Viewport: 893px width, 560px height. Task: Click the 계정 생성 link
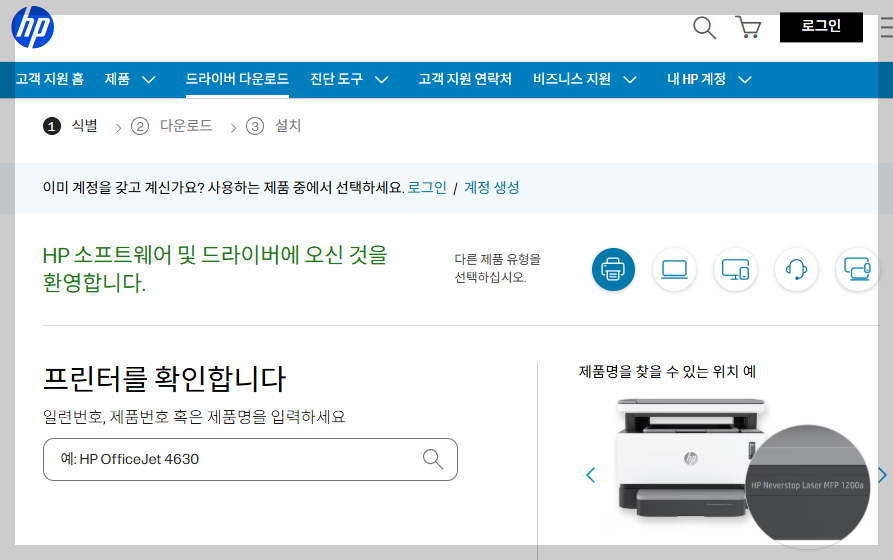tap(491, 187)
